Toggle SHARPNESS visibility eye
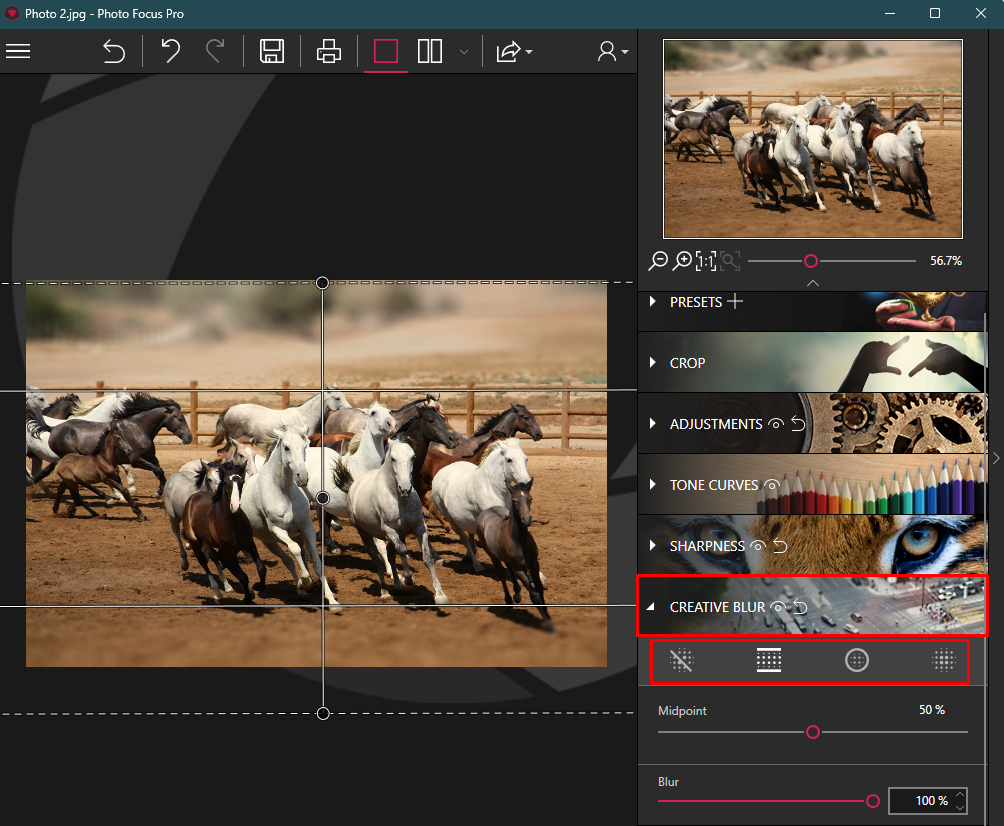The image size is (1004, 826). [758, 546]
